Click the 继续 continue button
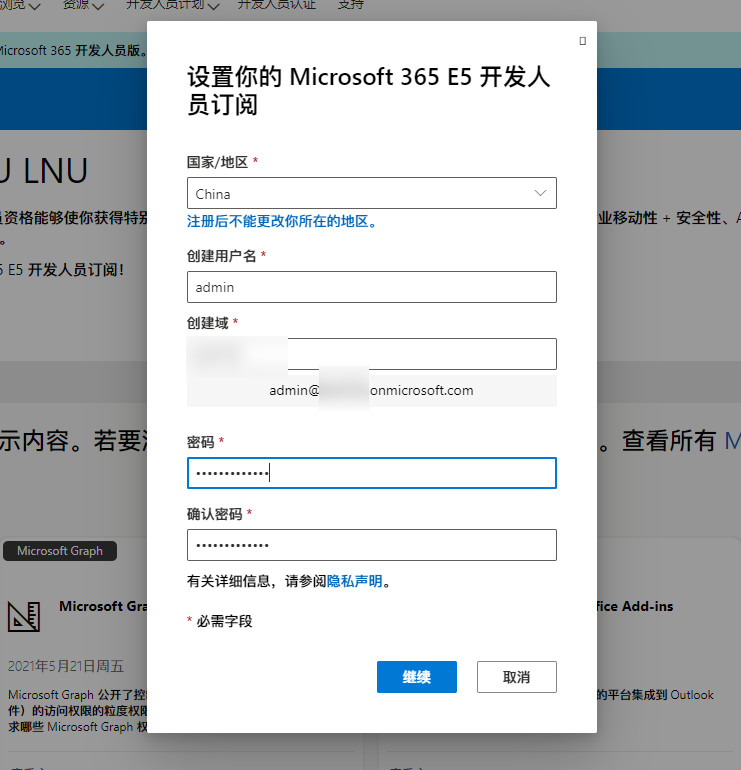The width and height of the screenshot is (741, 770). click(x=417, y=677)
